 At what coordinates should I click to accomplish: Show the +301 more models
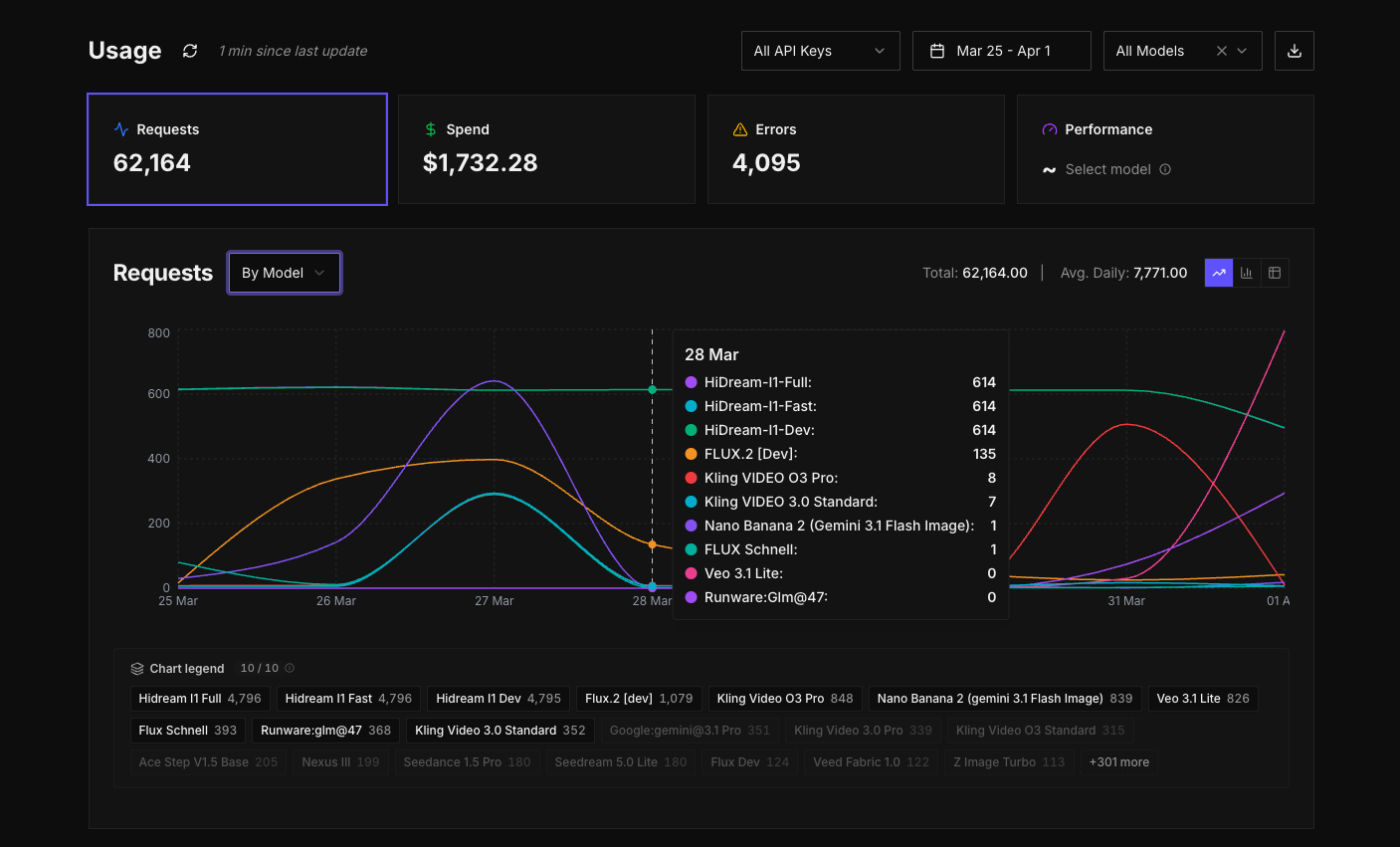(1118, 762)
